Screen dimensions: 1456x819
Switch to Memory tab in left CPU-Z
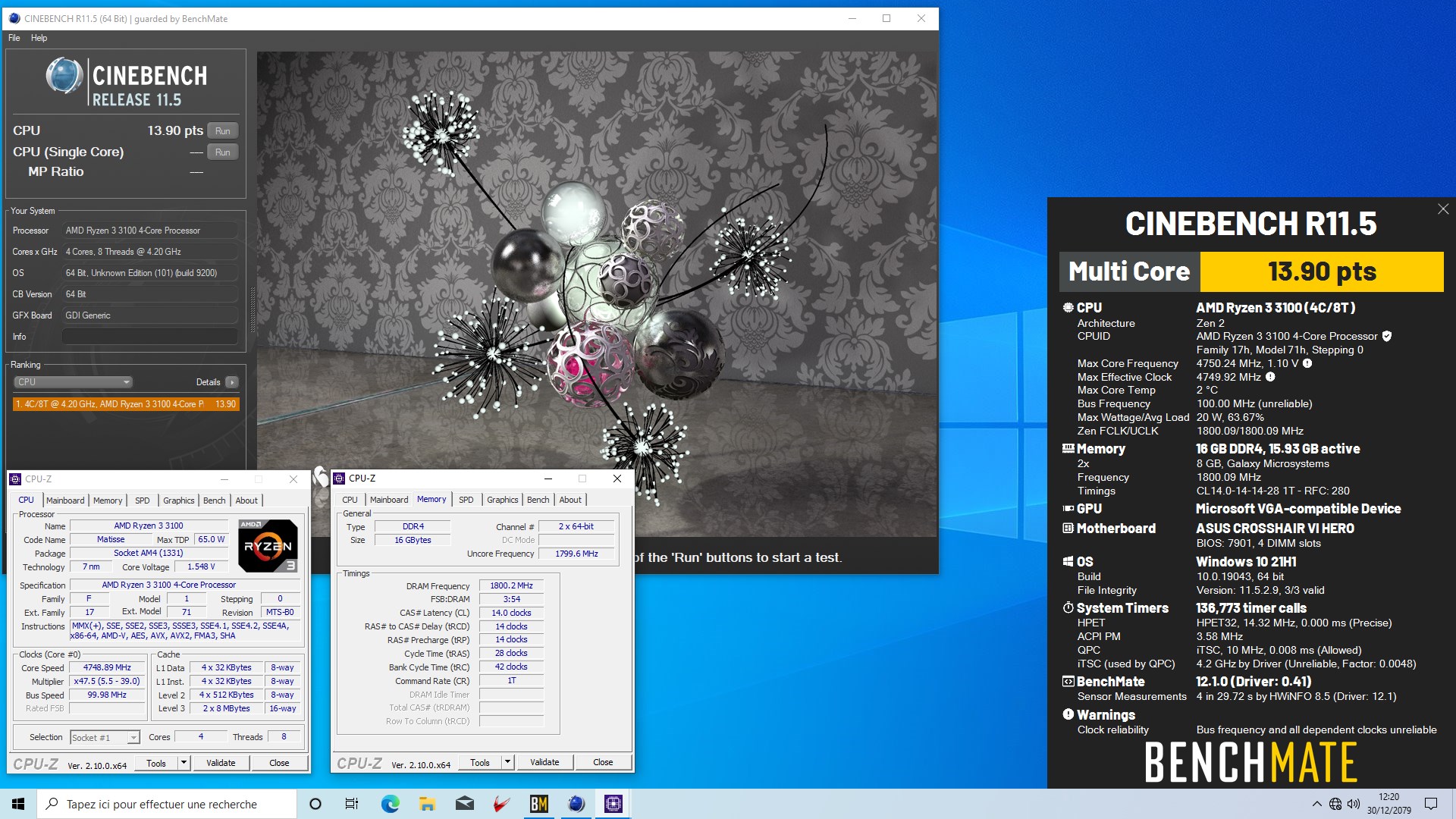108,500
